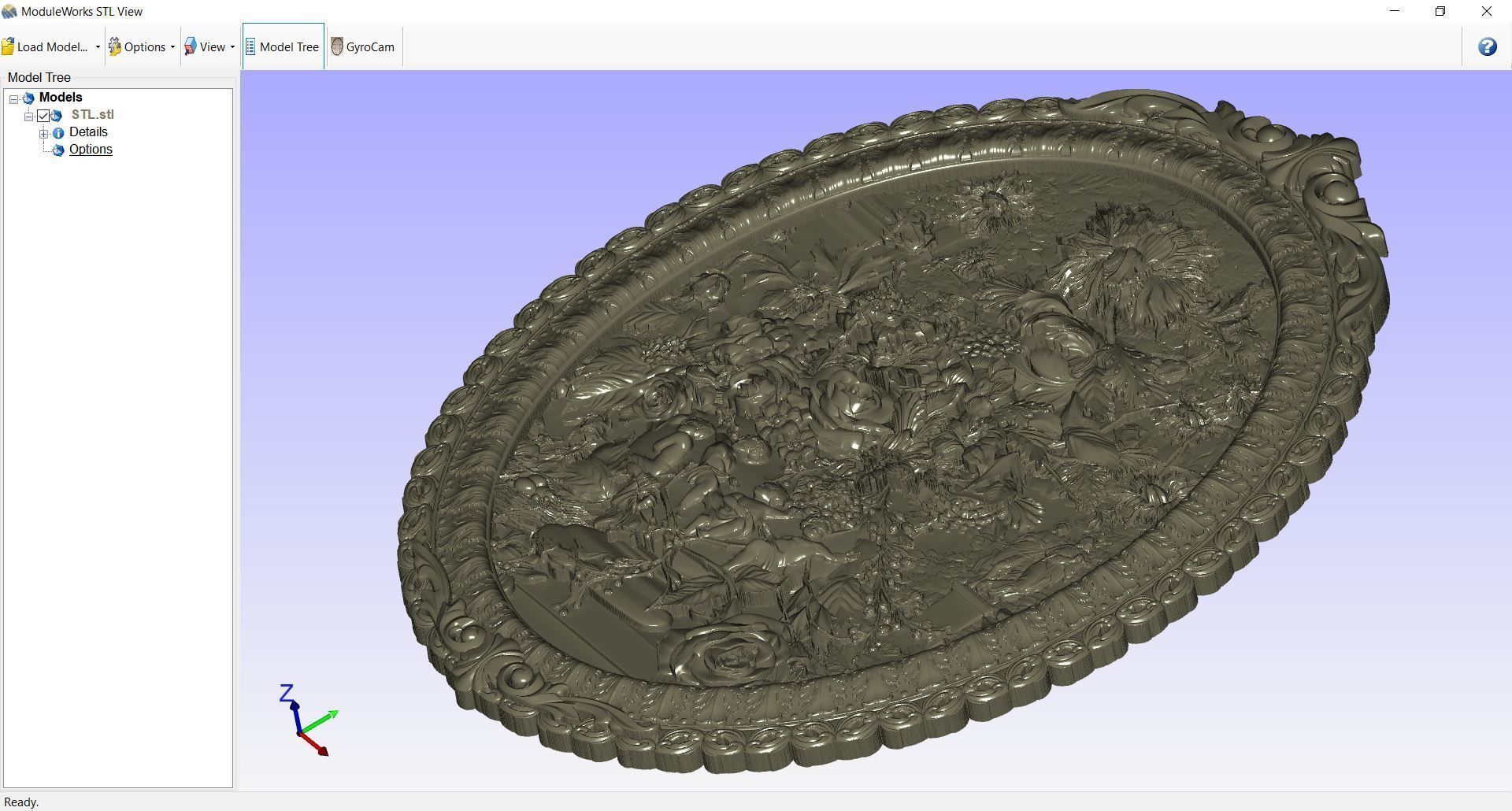Click the Load Model folder icon

click(x=9, y=47)
